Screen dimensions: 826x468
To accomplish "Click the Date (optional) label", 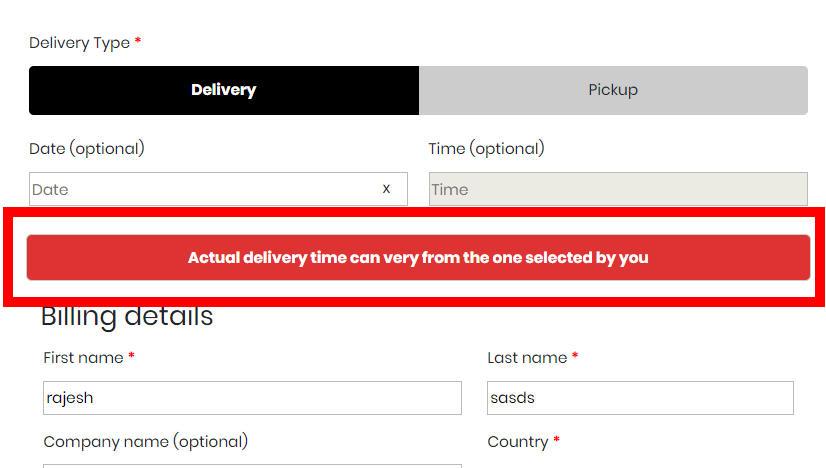I will click(x=87, y=148).
